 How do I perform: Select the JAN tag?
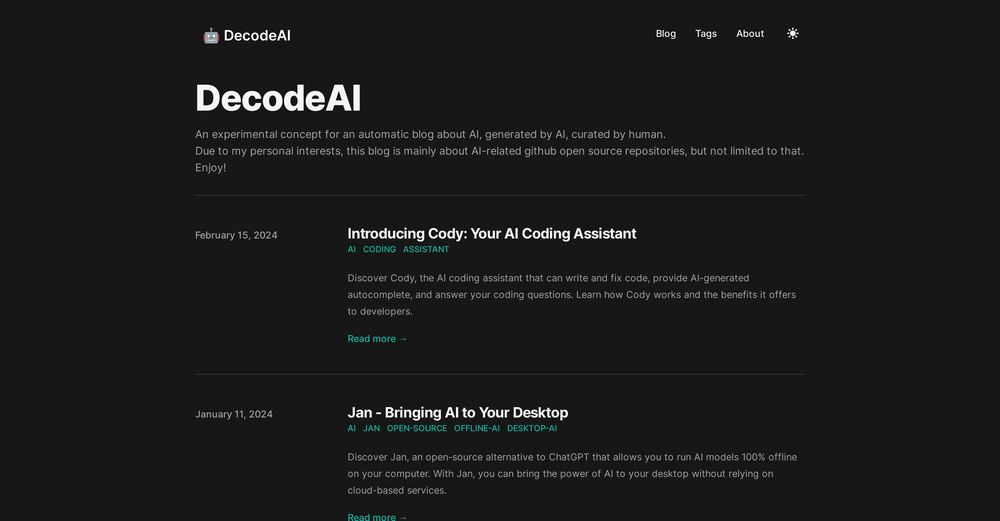point(371,428)
